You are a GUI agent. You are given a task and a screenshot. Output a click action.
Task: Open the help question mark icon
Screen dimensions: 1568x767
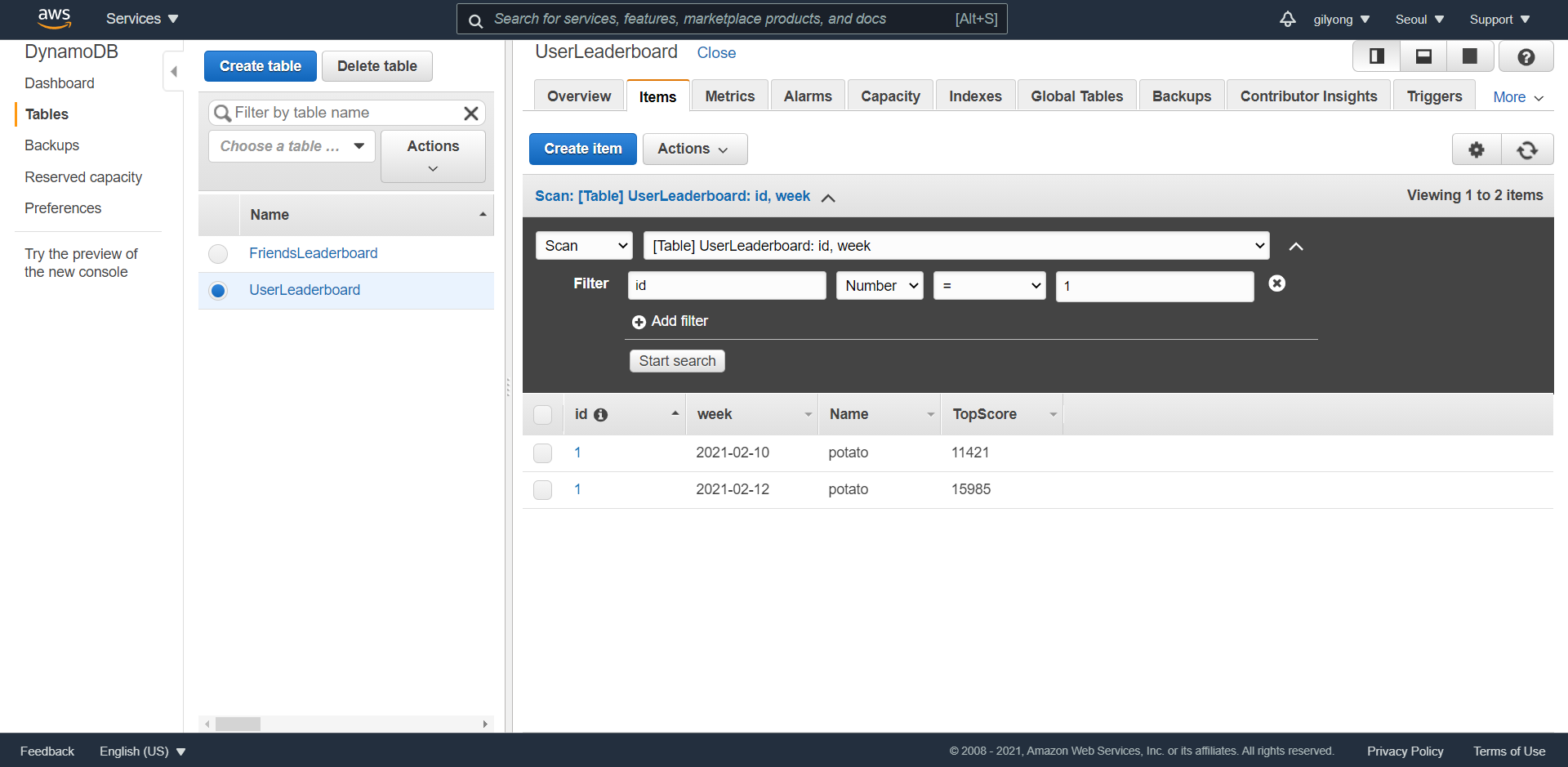1526,56
